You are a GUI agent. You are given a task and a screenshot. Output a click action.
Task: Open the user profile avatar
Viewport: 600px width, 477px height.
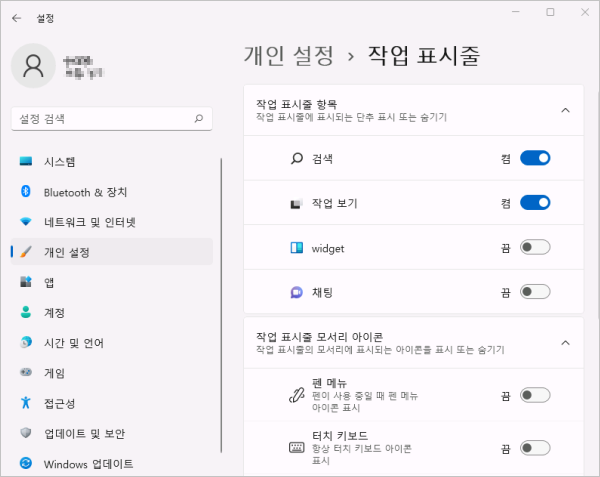coord(33,66)
